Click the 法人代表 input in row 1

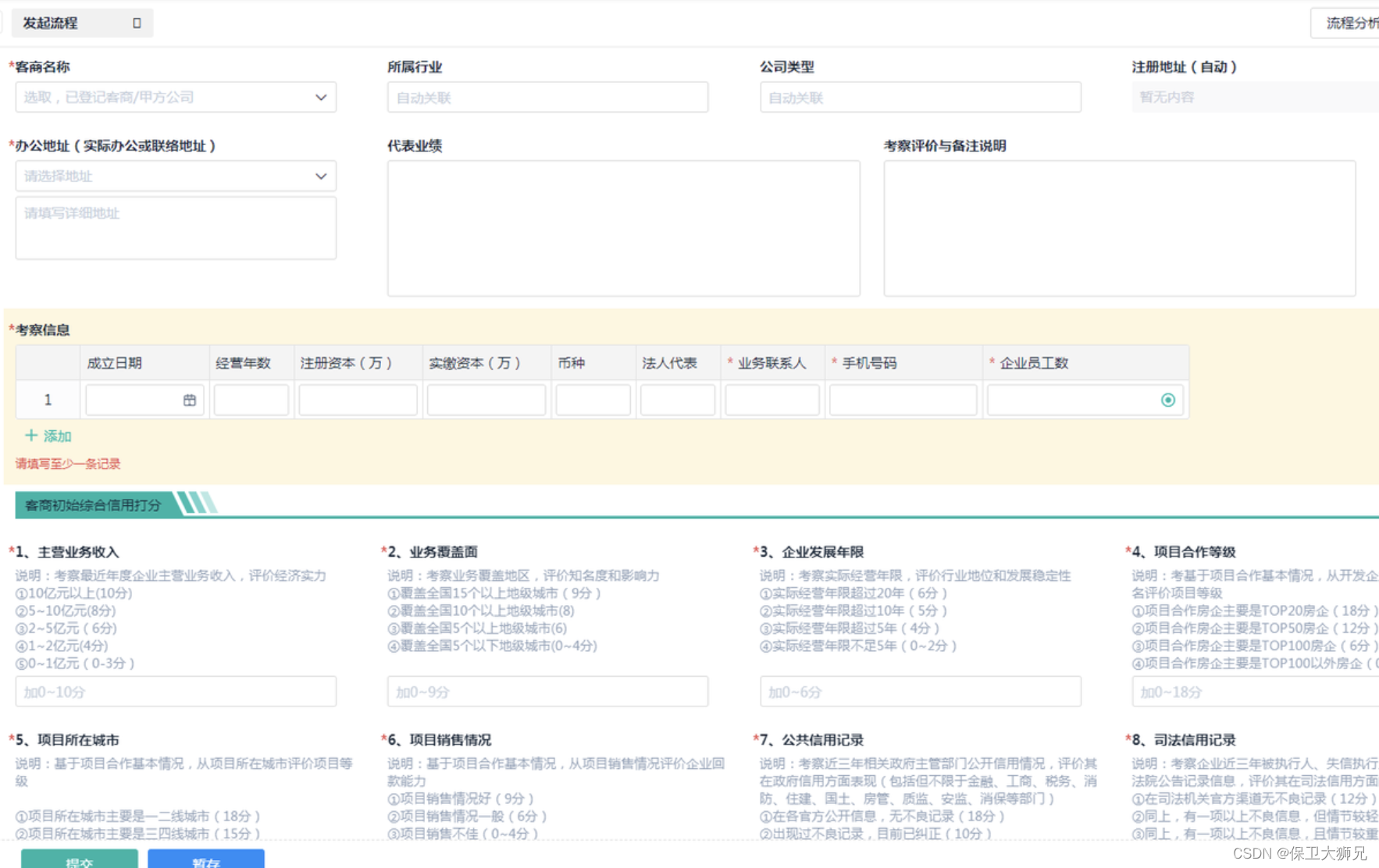click(678, 400)
